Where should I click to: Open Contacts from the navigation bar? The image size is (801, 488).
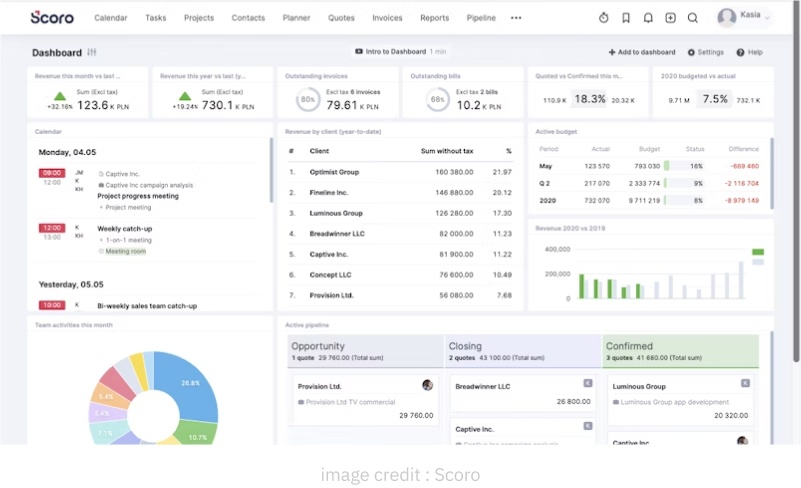[248, 18]
